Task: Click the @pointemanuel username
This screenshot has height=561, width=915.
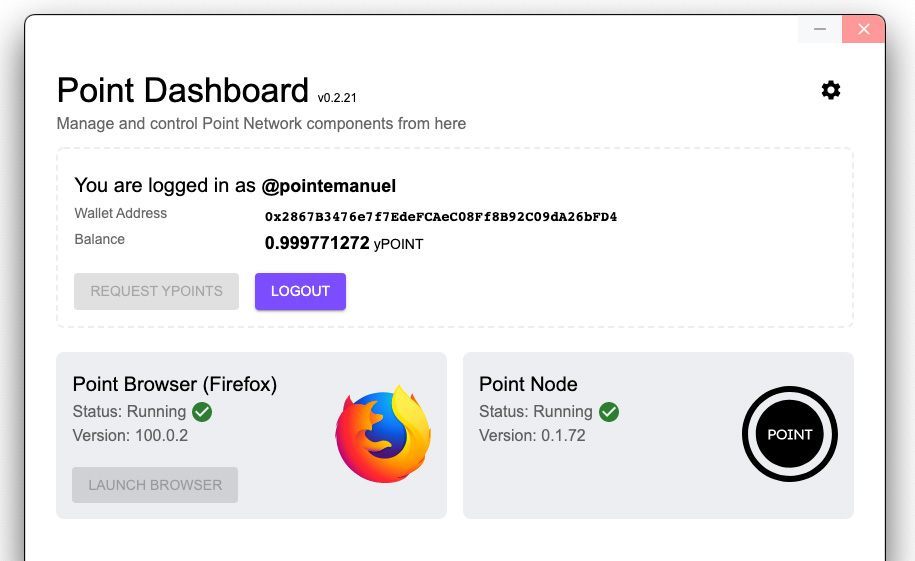Action: 329,186
